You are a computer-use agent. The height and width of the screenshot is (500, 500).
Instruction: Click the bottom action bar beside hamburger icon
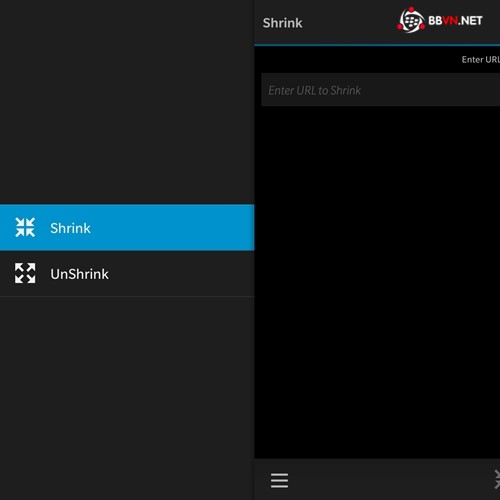click(x=390, y=479)
